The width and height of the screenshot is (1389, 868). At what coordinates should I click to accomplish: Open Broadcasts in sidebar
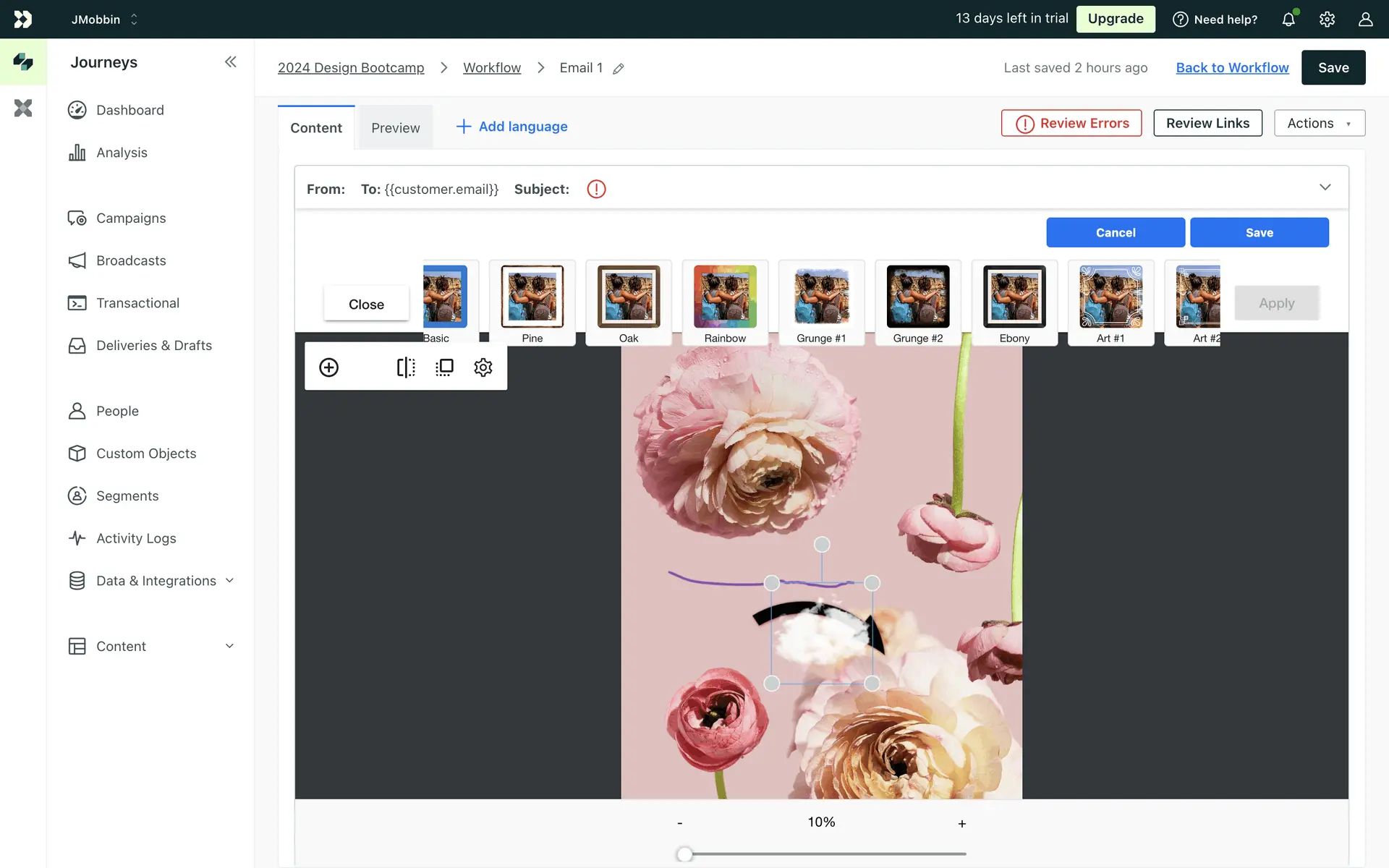click(x=131, y=260)
